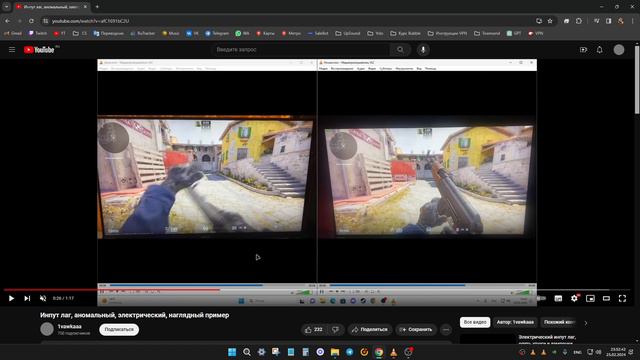Open YouTube notifications bell
The width and height of the screenshot is (640, 360).
click(600, 50)
